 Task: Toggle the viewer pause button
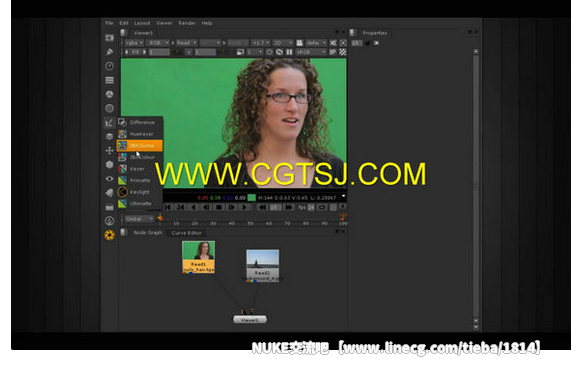pos(289,52)
